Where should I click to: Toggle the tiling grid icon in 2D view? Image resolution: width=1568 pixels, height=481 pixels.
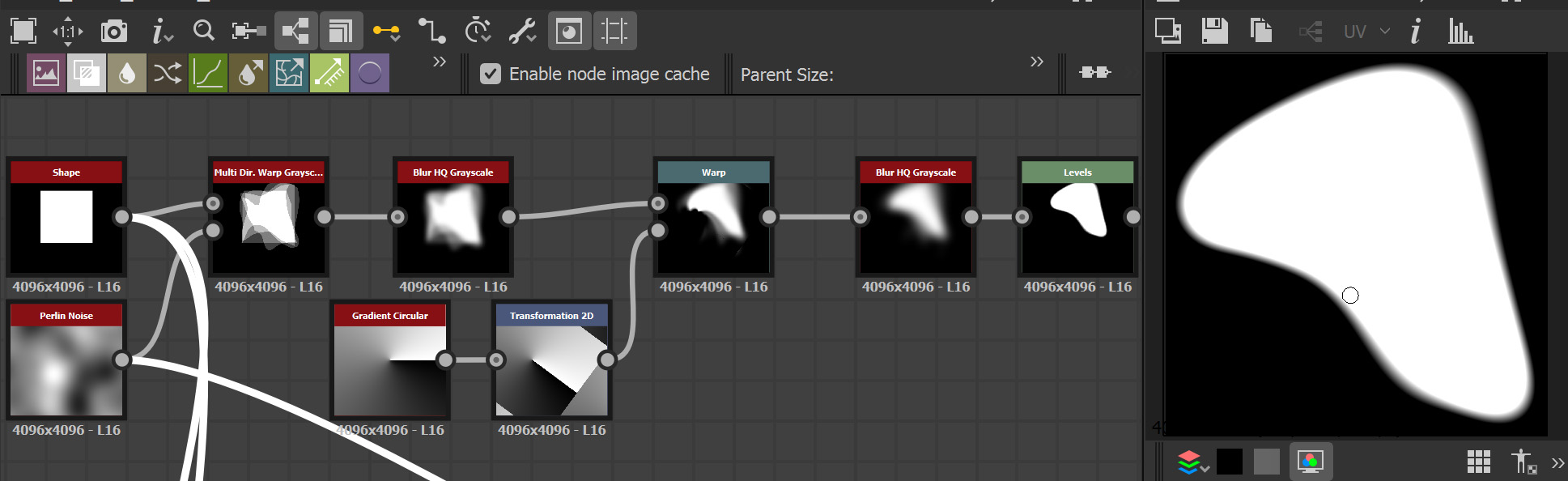coord(1478,462)
